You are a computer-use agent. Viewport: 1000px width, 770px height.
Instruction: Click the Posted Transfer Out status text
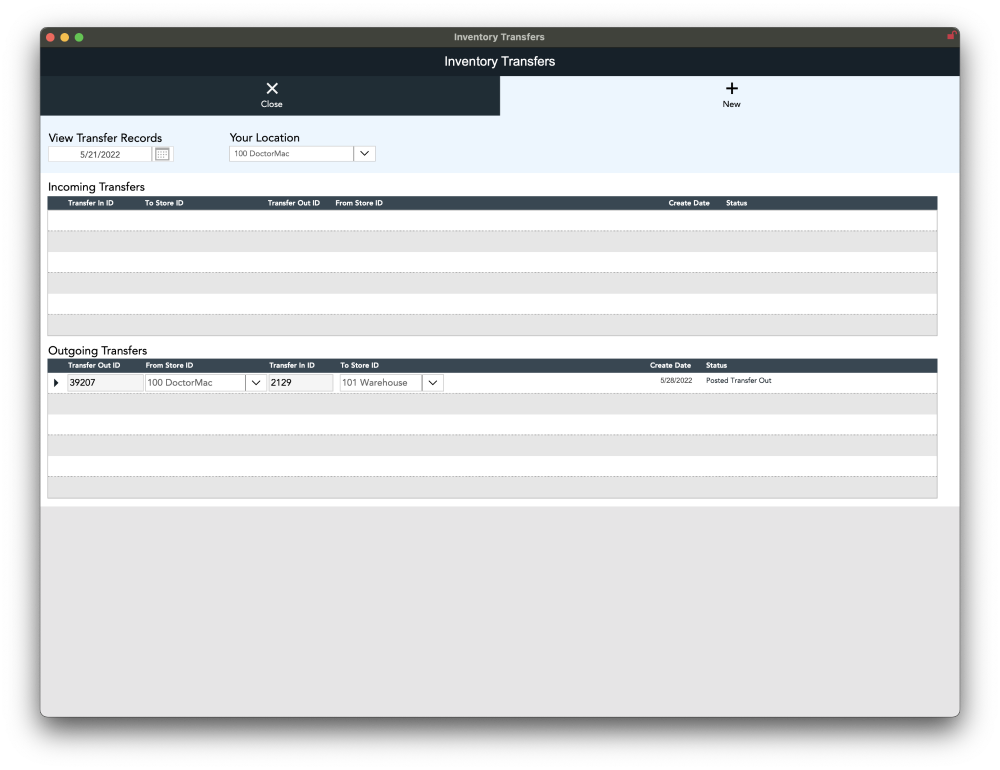pyautogui.click(x=738, y=381)
